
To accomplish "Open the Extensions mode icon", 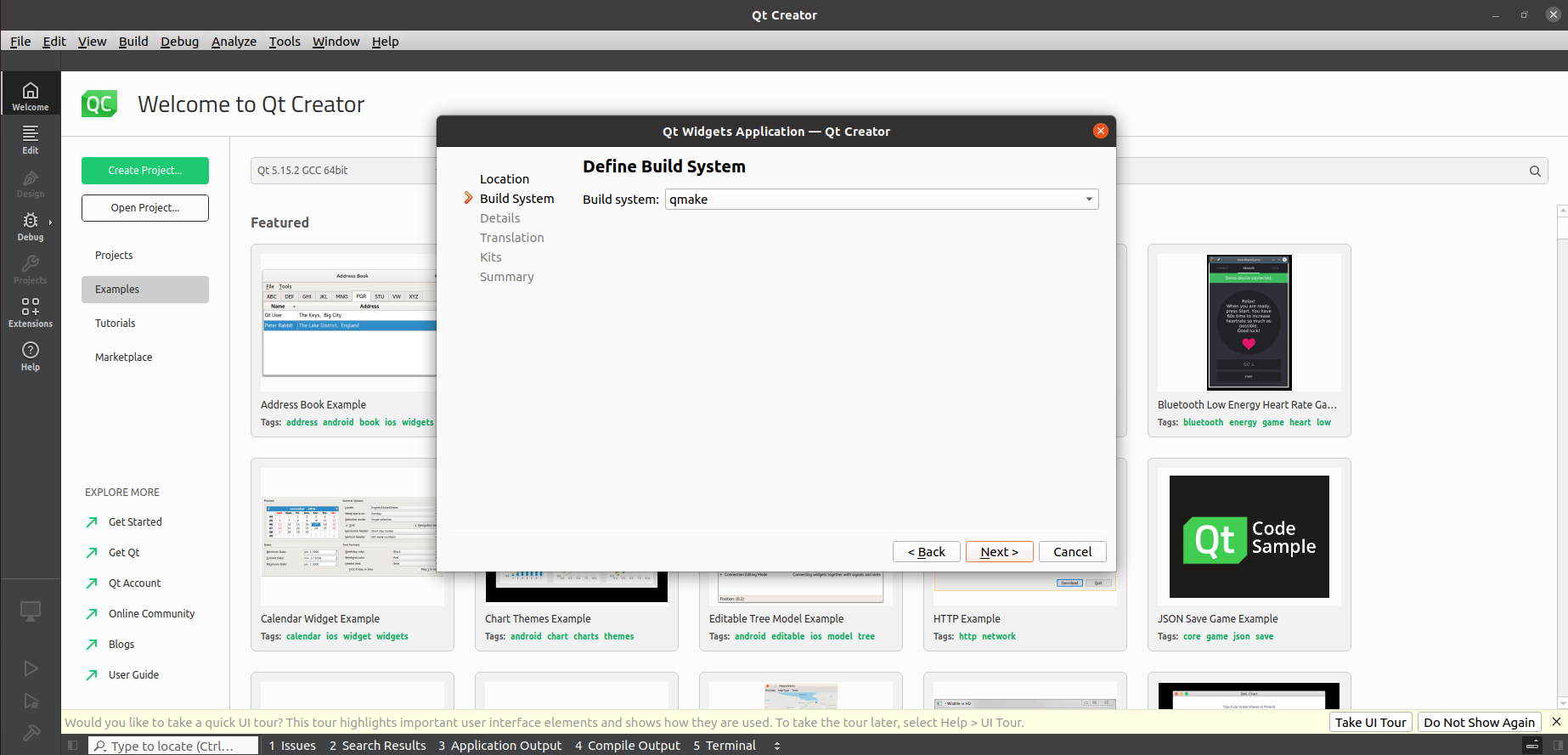I will tap(31, 312).
